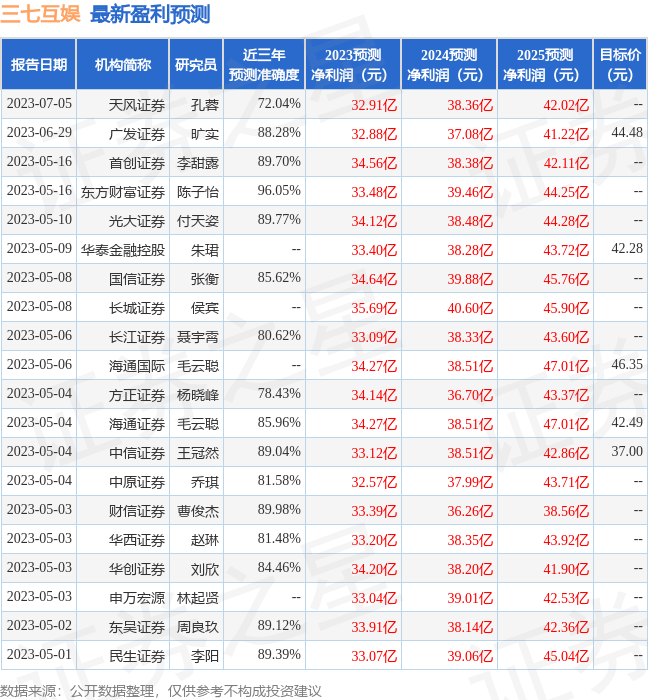Click the 39.46亿 profit value
This screenshot has height=700, width=648.
470,192
